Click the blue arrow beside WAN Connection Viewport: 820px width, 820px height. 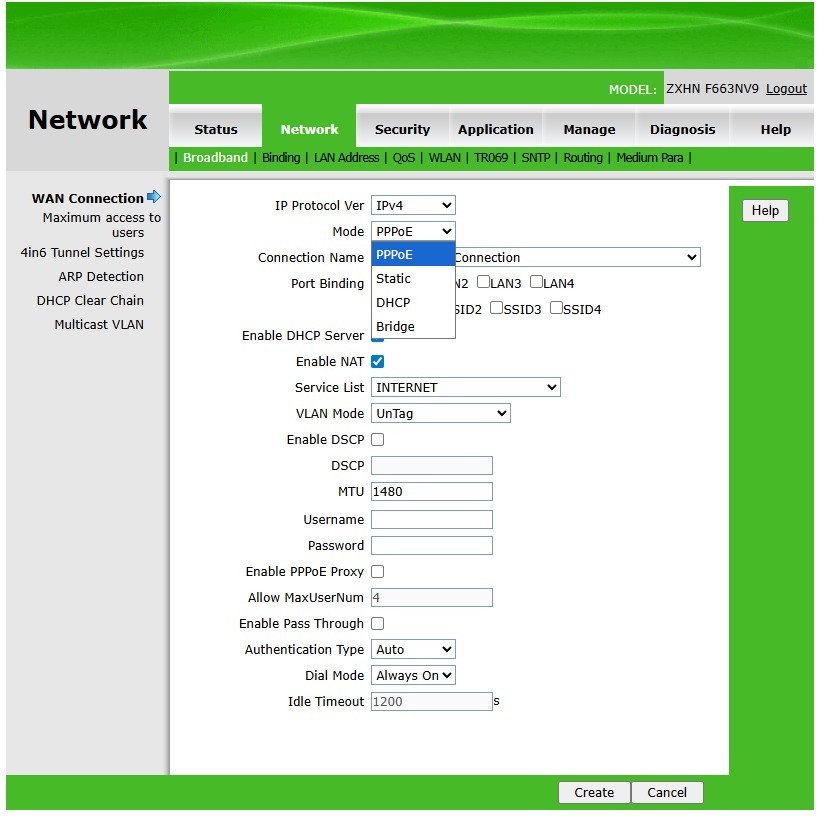point(153,197)
